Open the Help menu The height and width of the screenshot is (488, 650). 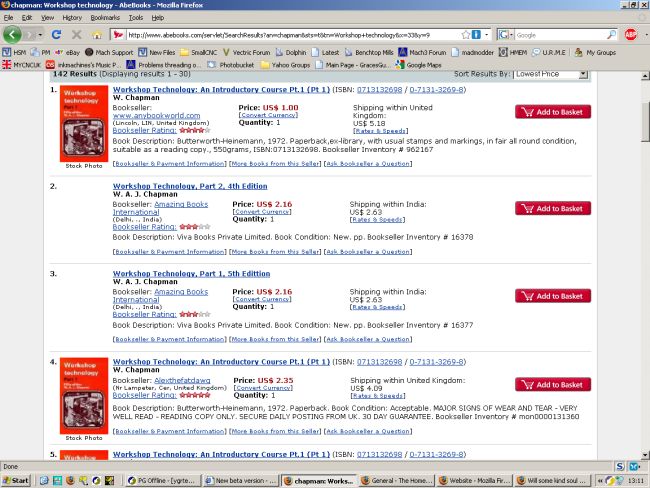coord(158,17)
